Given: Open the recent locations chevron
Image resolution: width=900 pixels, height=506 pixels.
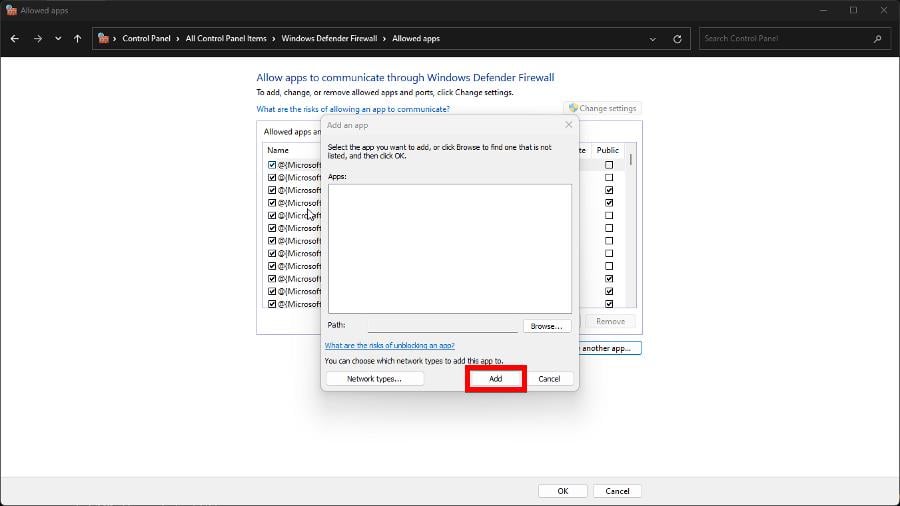Looking at the screenshot, I should coord(58,38).
